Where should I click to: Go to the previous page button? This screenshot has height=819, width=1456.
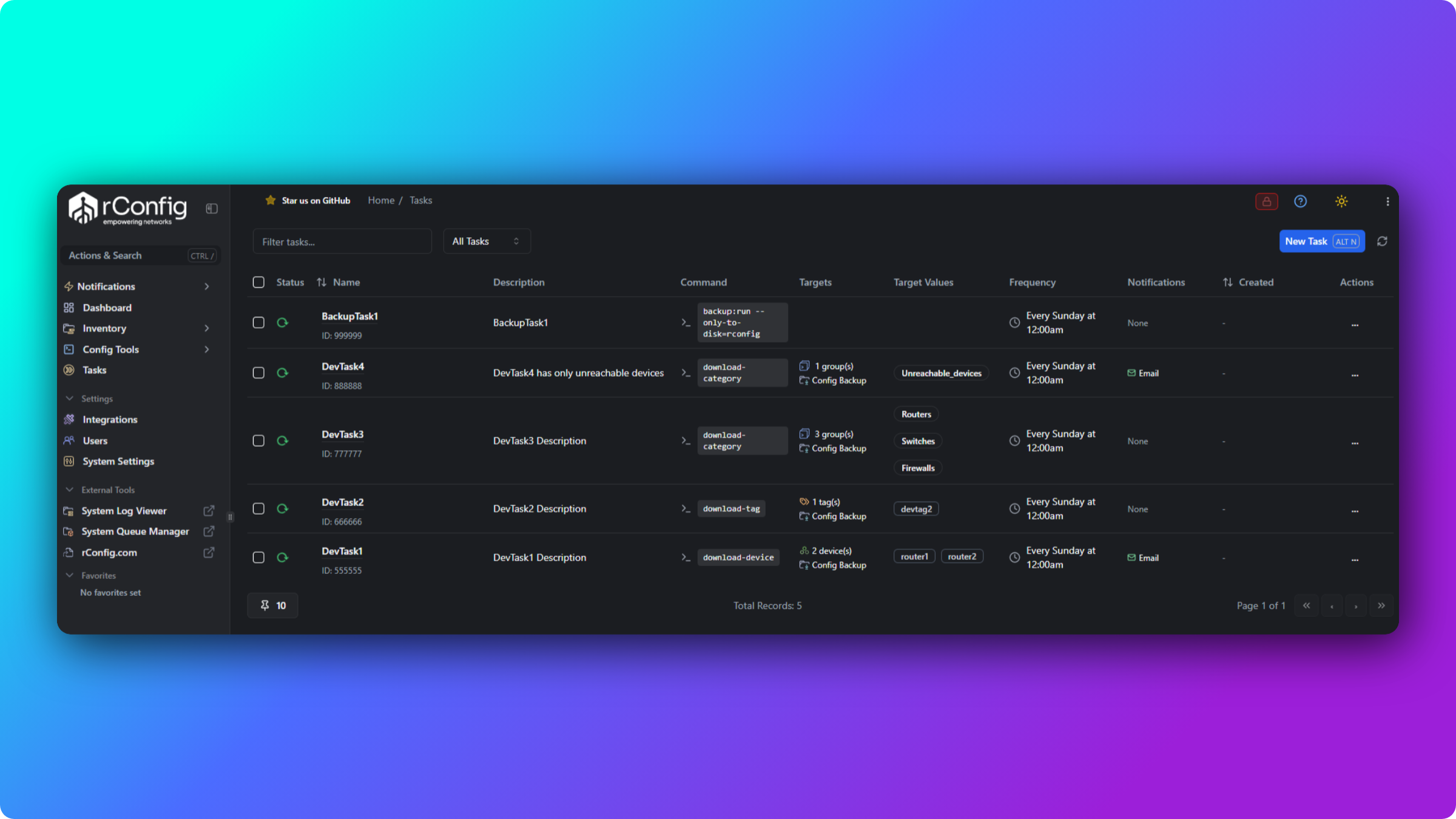coord(1332,605)
